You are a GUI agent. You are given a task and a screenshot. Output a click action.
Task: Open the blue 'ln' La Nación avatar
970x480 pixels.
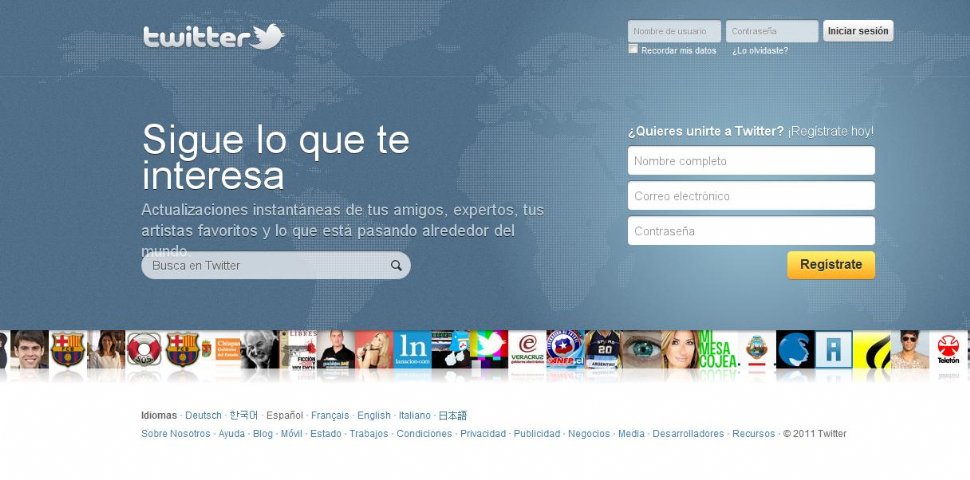click(x=411, y=350)
